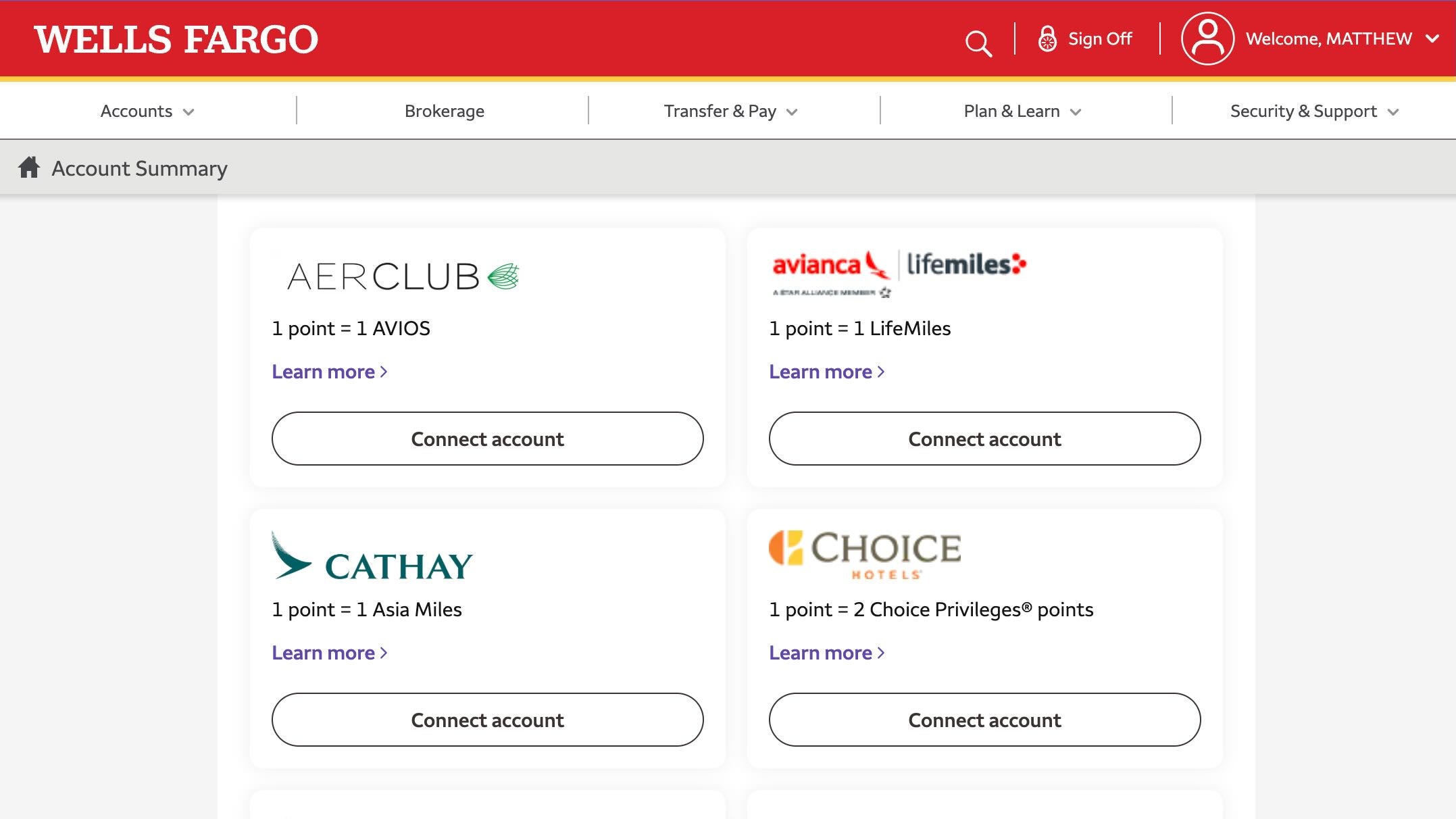Sign off using the Sign Off link

1100,39
